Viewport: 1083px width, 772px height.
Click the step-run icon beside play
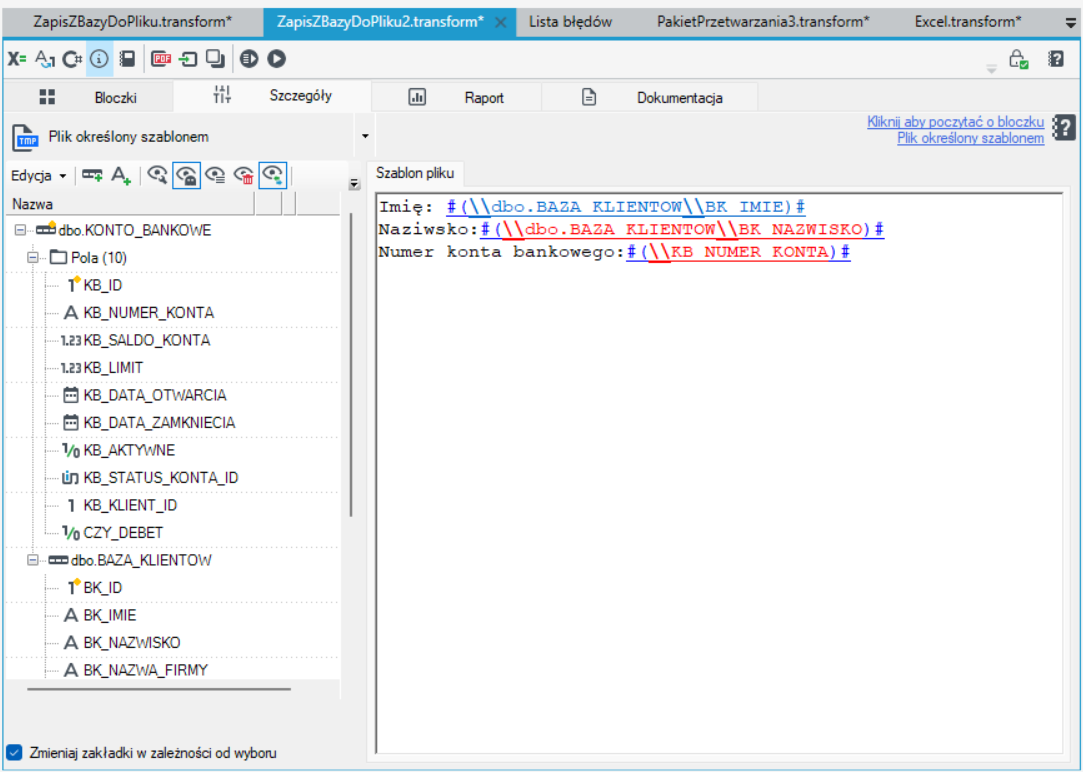(249, 59)
